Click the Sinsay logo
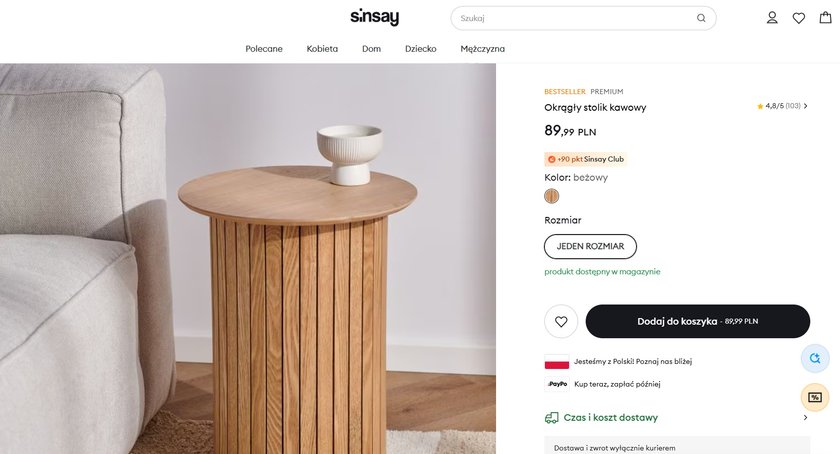Viewport: 840px width, 454px height. [374, 17]
